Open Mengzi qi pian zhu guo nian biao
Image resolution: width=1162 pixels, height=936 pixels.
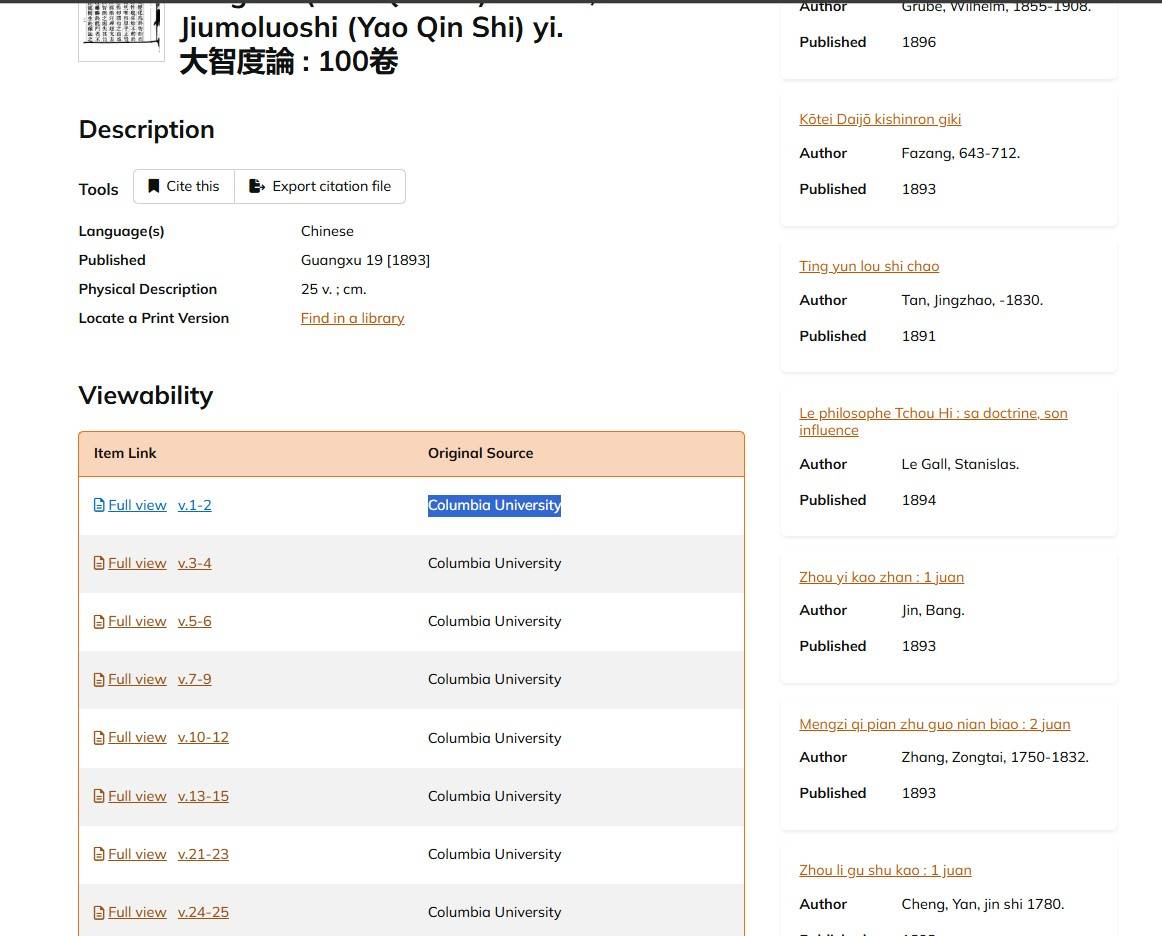coord(934,724)
